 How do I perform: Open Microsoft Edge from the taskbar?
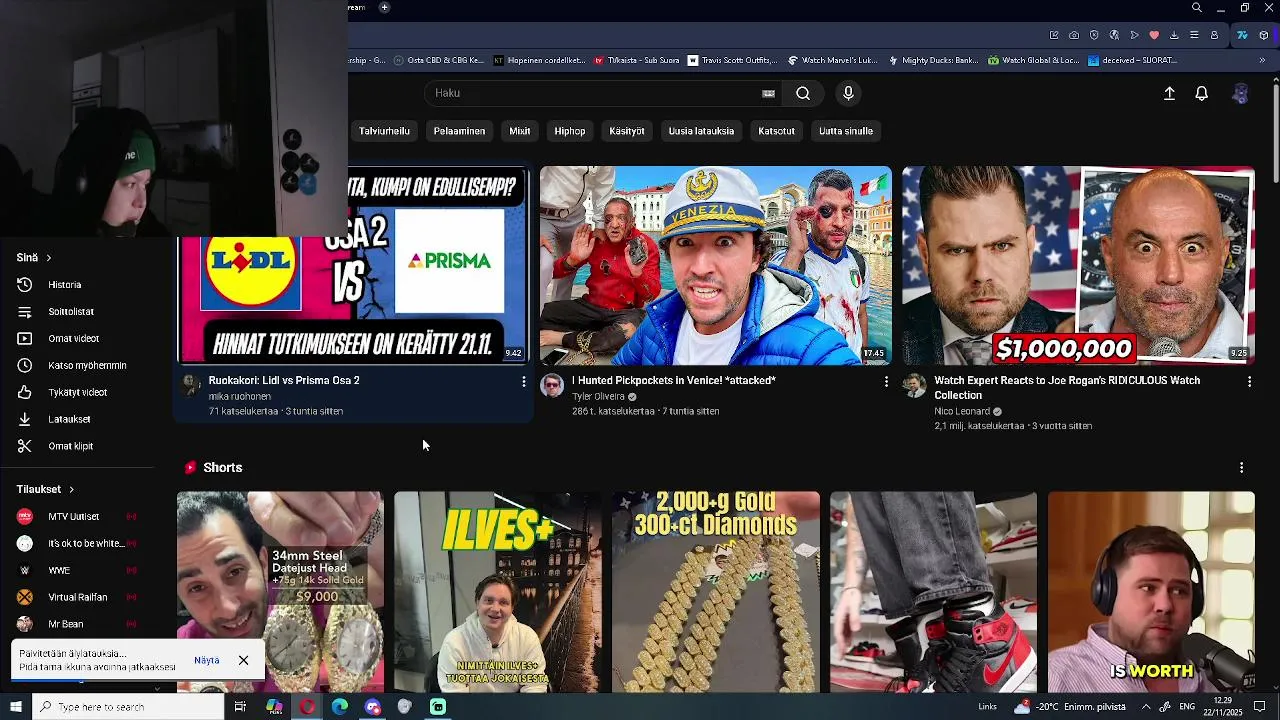pyautogui.click(x=340, y=707)
